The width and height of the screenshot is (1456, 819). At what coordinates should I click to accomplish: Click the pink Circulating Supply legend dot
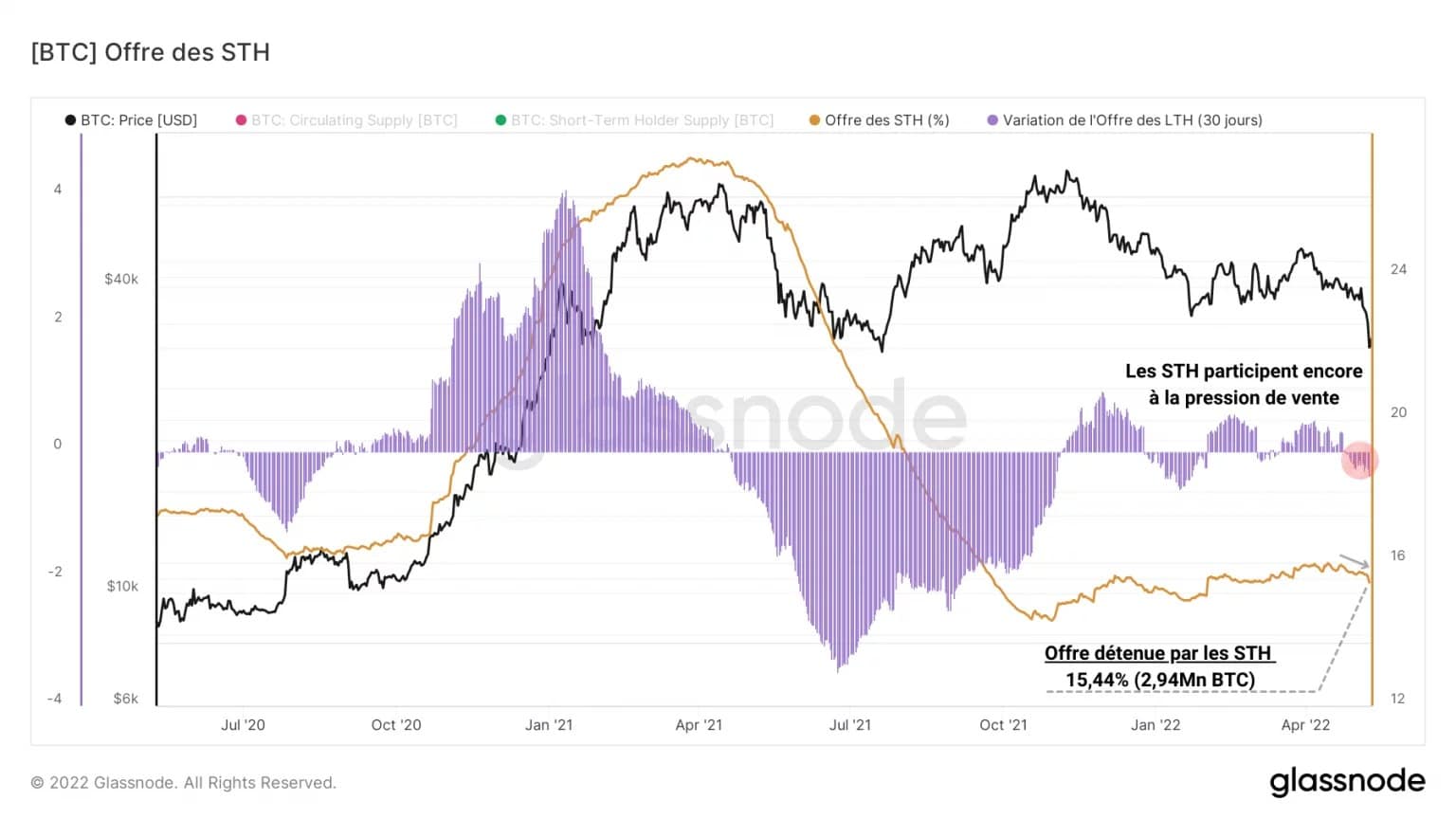tap(241, 120)
